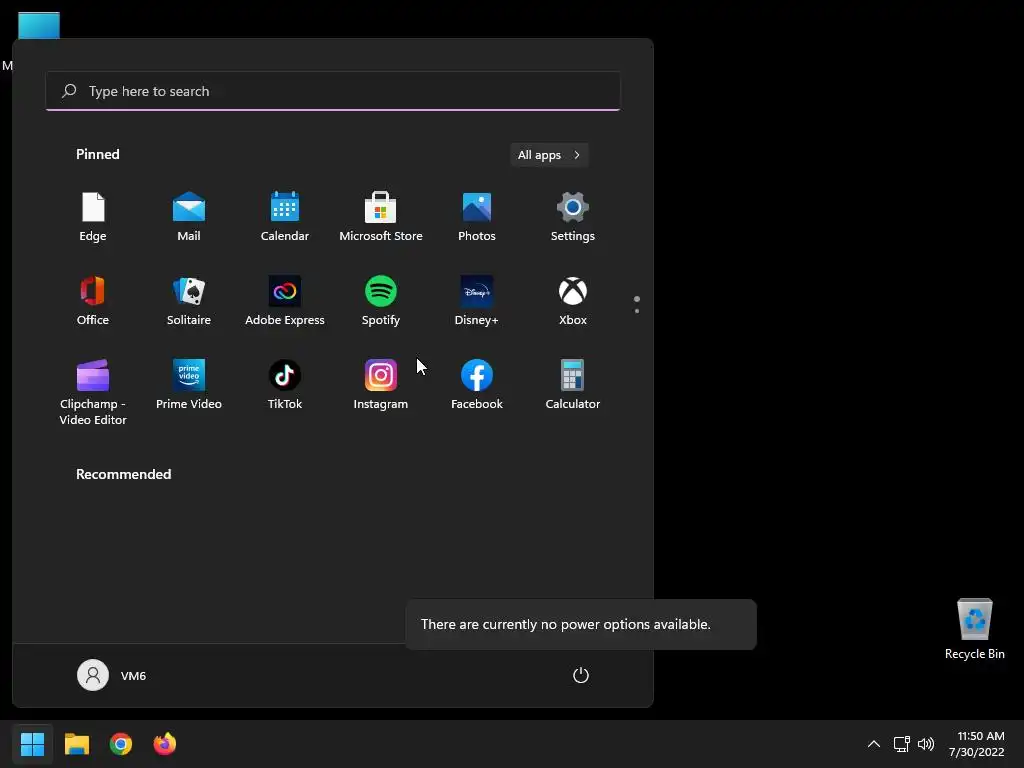Launch the Photos app
Image resolution: width=1024 pixels, height=768 pixels.
477,217
